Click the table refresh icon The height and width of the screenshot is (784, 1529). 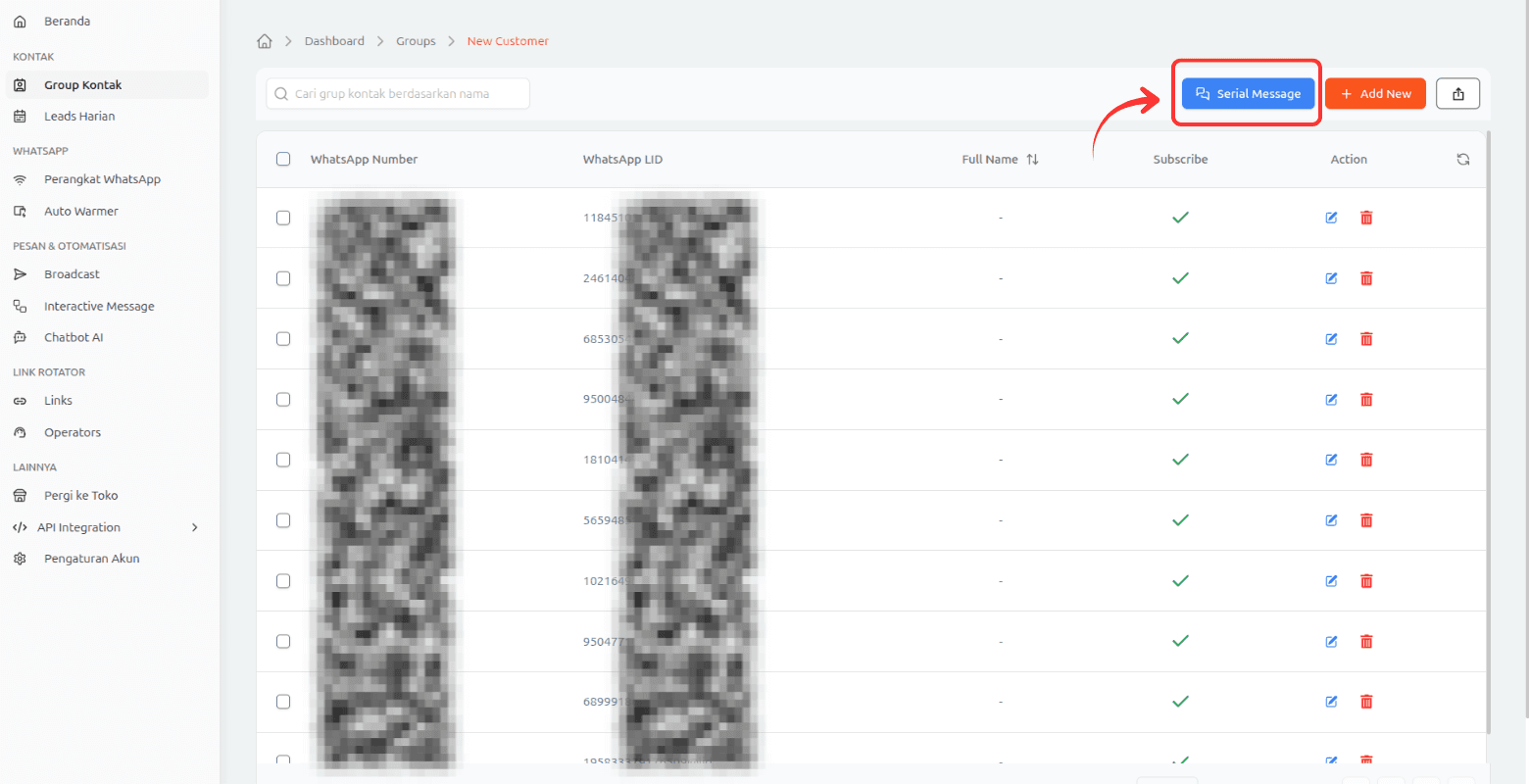[1462, 160]
